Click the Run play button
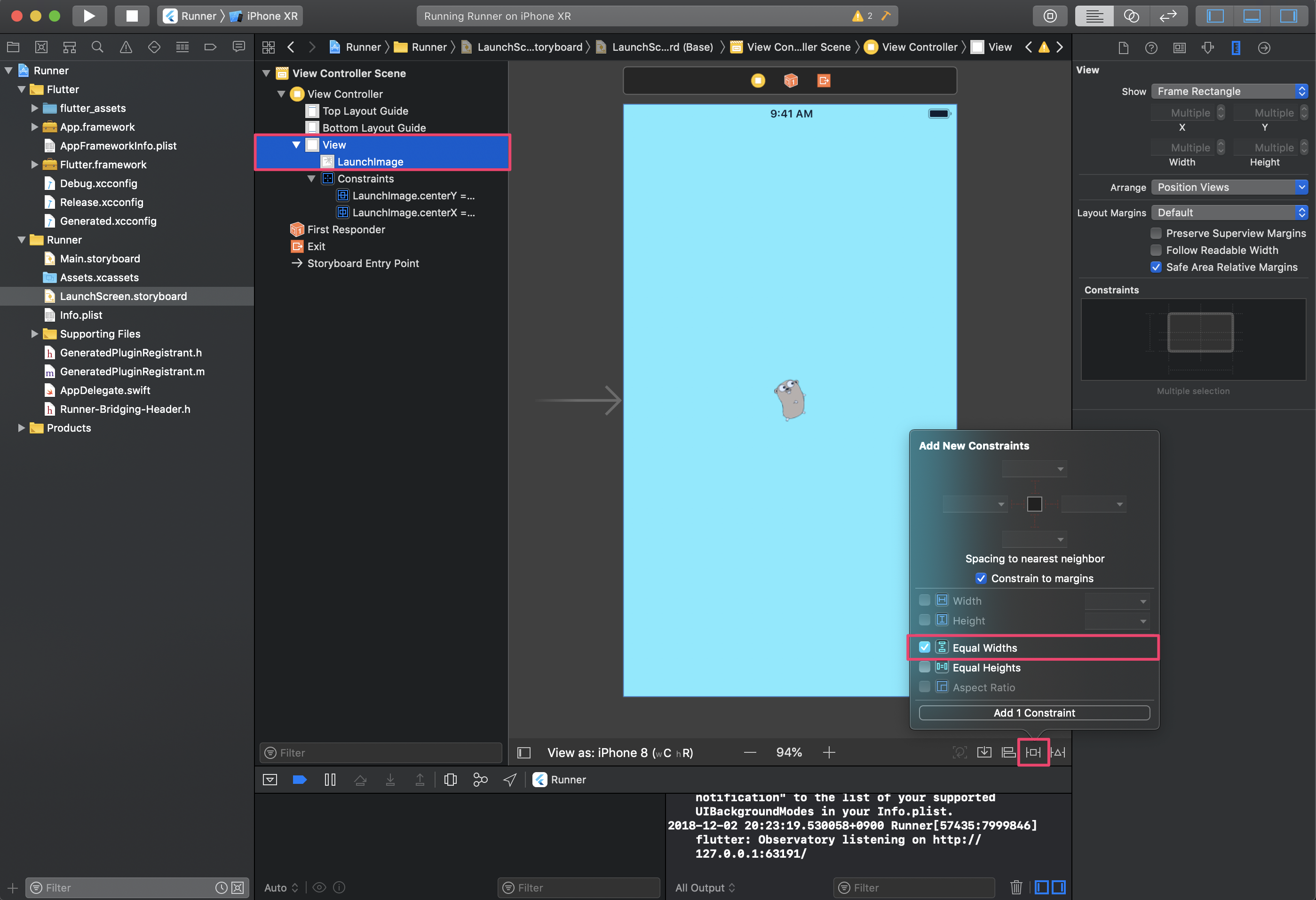The width and height of the screenshot is (1316, 900). (89, 16)
